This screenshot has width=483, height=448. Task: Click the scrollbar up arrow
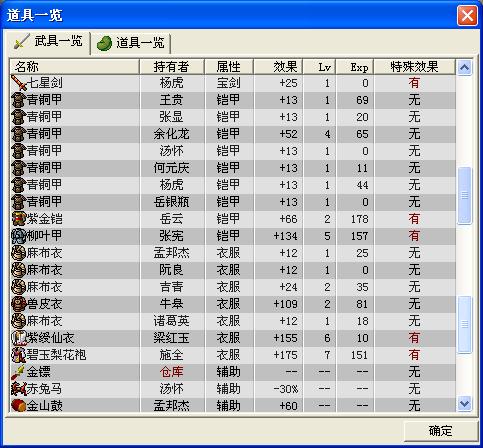[465, 68]
